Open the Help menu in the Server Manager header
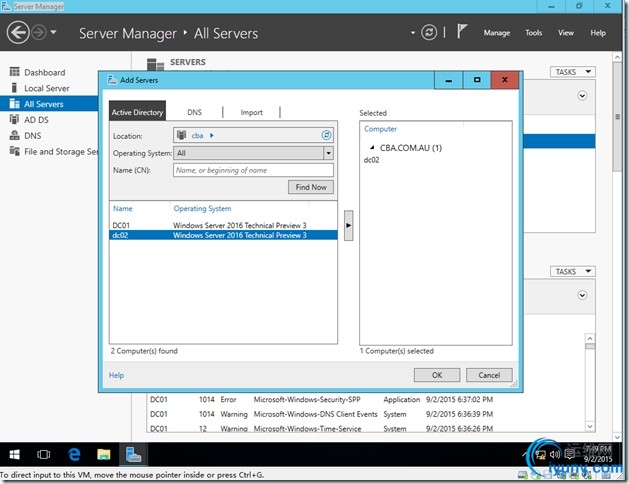Screen dimensions: 629x484 click(x=598, y=33)
